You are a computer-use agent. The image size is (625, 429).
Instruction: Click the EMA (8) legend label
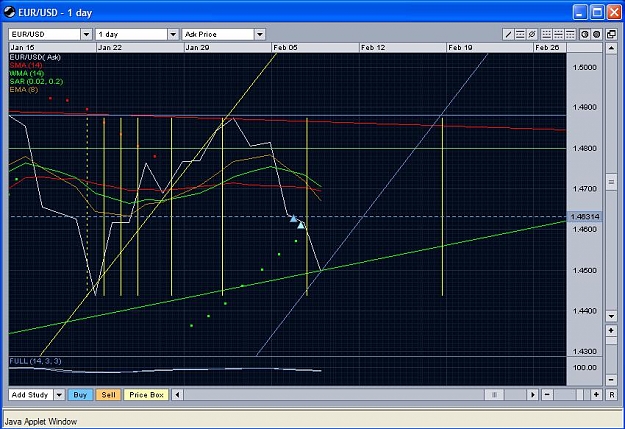pos(24,89)
